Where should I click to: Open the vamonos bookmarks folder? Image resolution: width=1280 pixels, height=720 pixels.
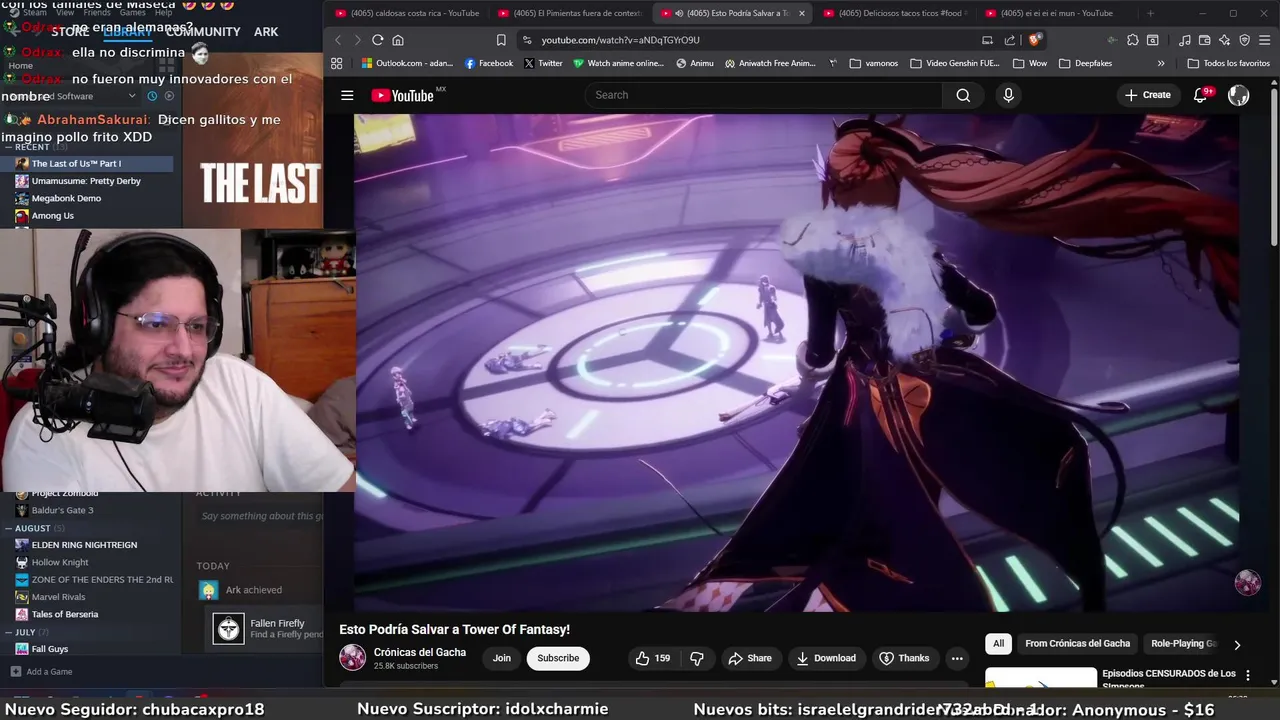click(874, 63)
